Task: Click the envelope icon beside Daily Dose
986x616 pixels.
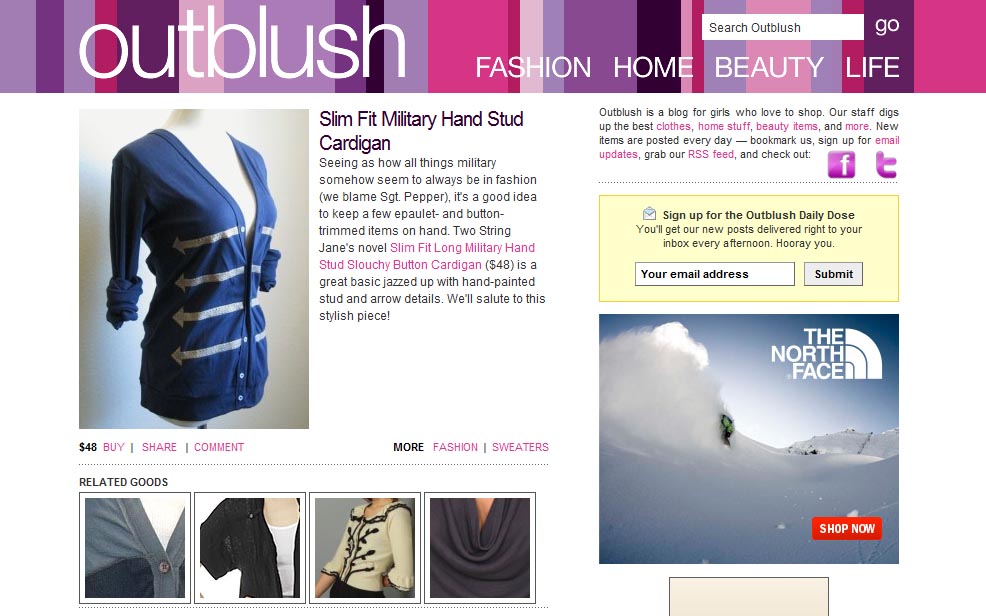Action: [650, 214]
